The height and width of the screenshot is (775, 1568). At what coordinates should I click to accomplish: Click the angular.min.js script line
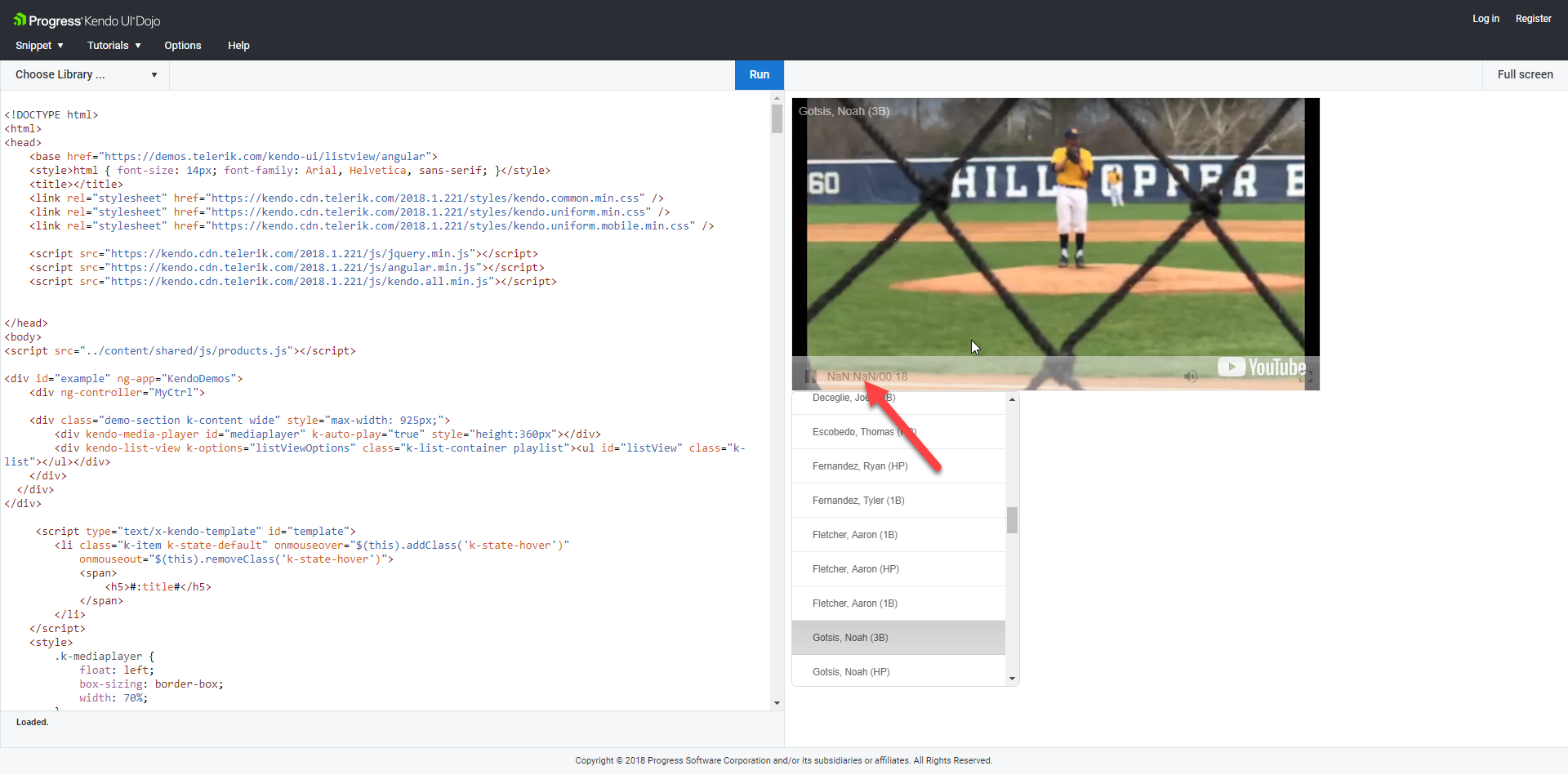[x=287, y=268]
